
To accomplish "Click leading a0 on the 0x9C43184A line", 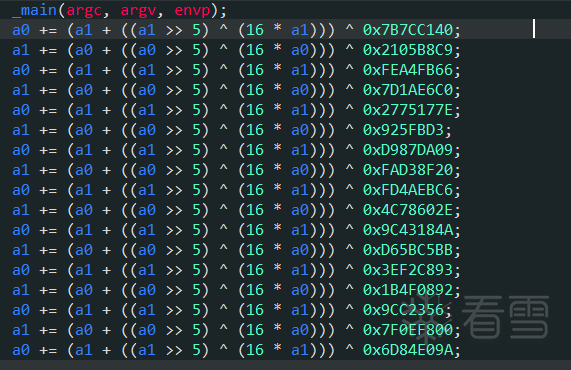I will (21, 230).
